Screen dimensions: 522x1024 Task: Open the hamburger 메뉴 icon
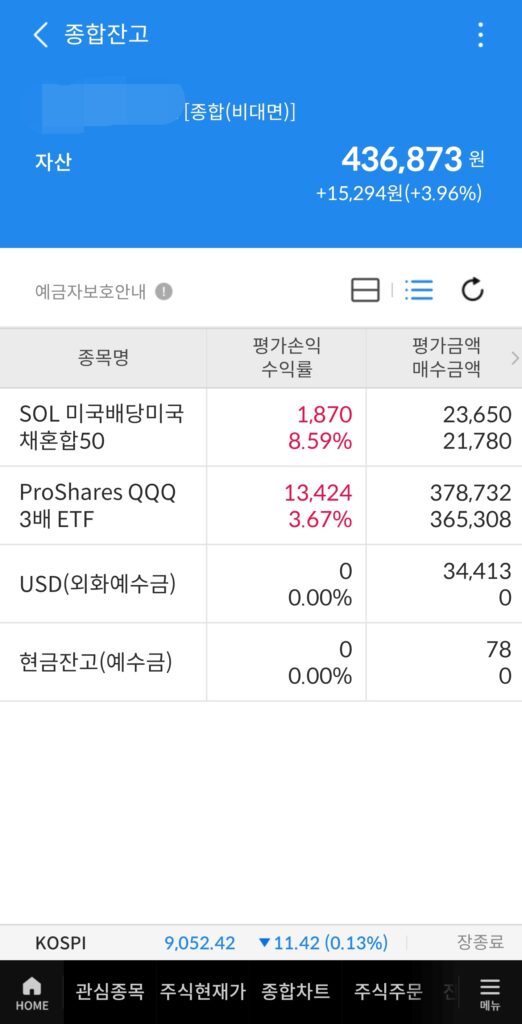tap(489, 992)
